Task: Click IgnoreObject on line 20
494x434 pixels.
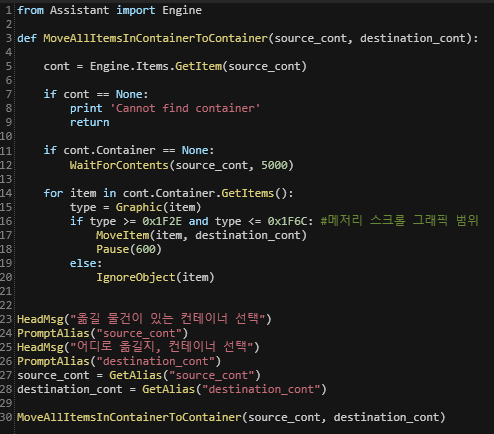Action: (x=136, y=277)
